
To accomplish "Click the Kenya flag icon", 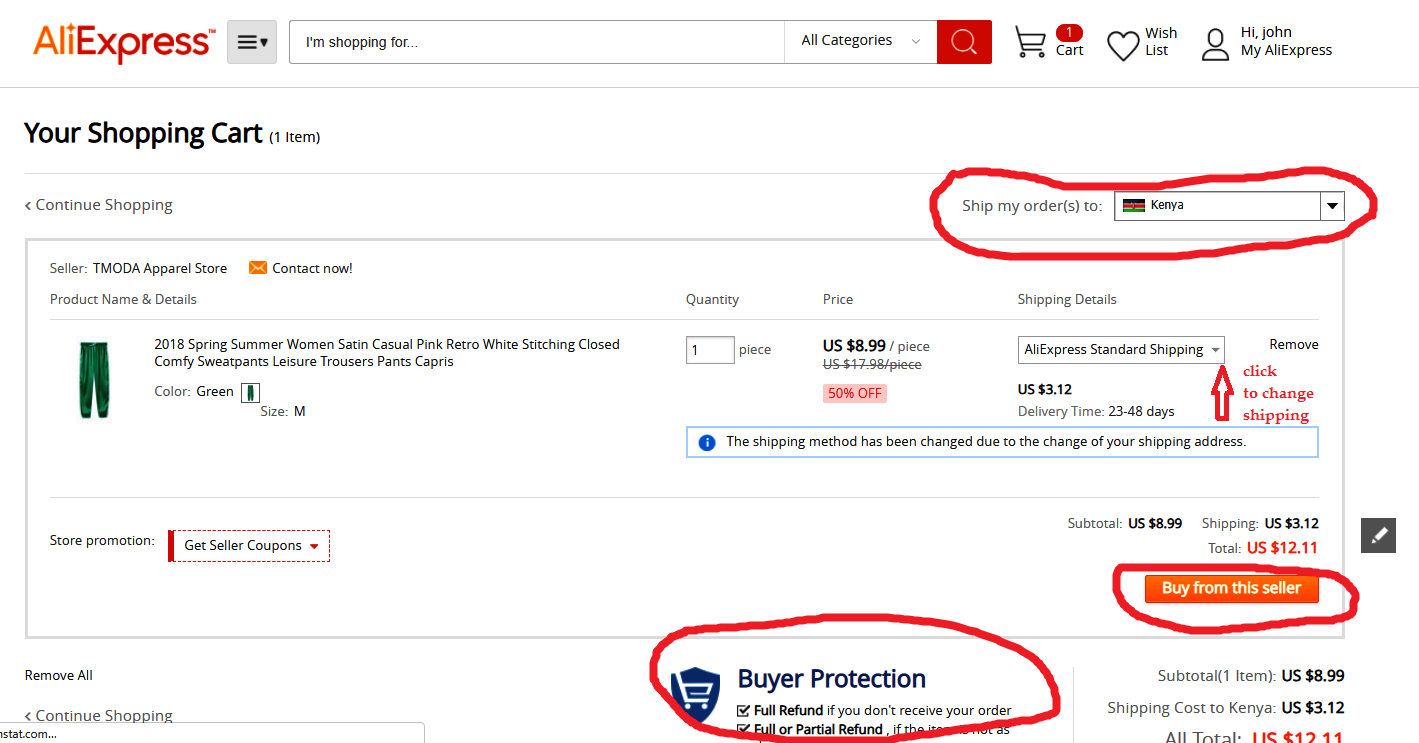I will (1134, 205).
